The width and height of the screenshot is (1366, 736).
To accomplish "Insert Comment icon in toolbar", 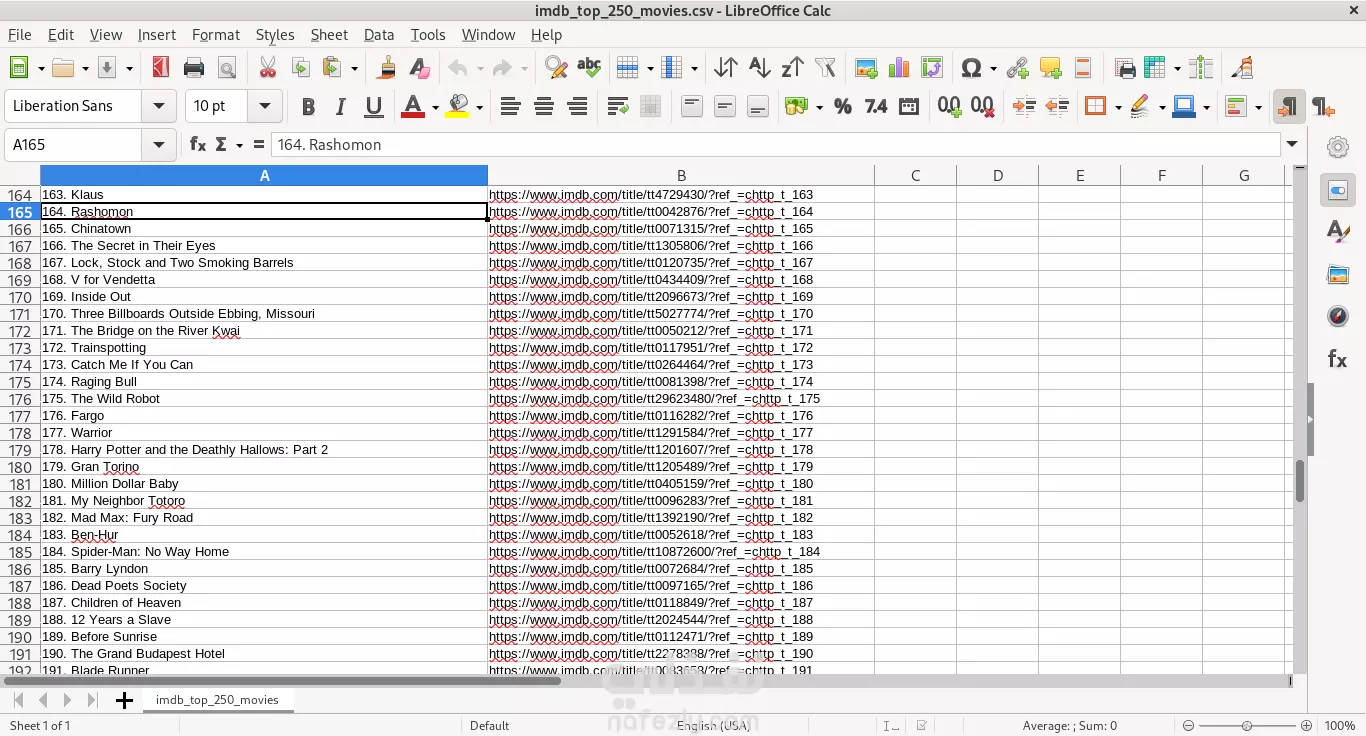I will click(1050, 68).
